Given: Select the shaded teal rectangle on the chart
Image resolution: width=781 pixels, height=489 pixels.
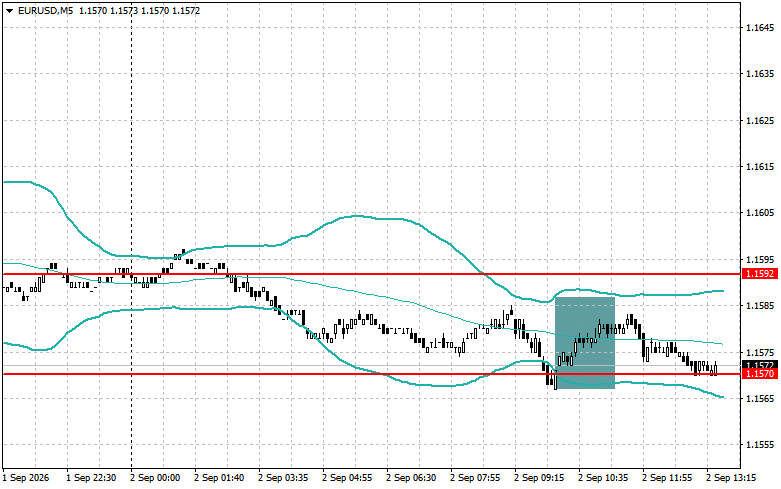Looking at the screenshot, I should (x=585, y=343).
